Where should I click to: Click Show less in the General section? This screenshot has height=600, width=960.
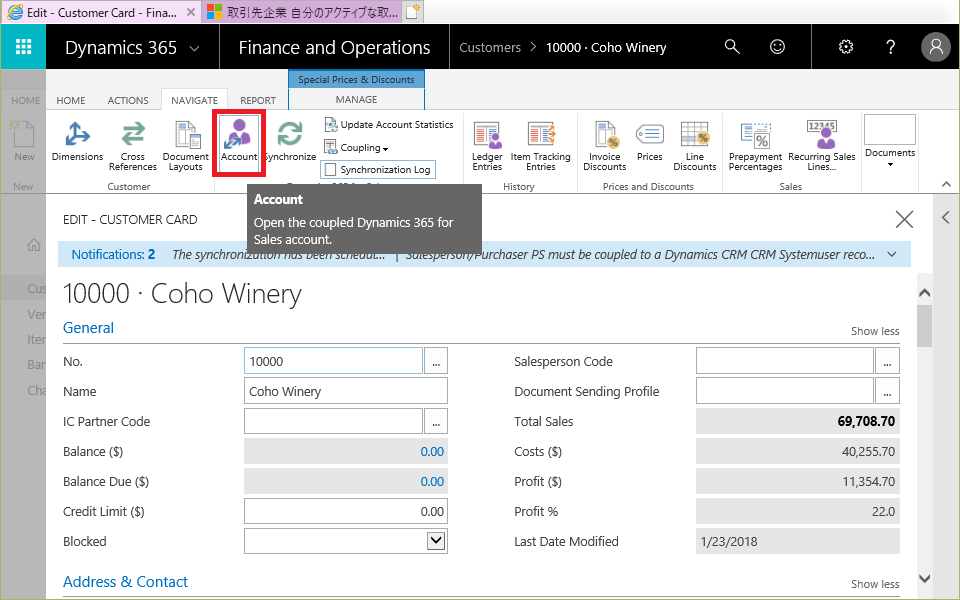[875, 331]
